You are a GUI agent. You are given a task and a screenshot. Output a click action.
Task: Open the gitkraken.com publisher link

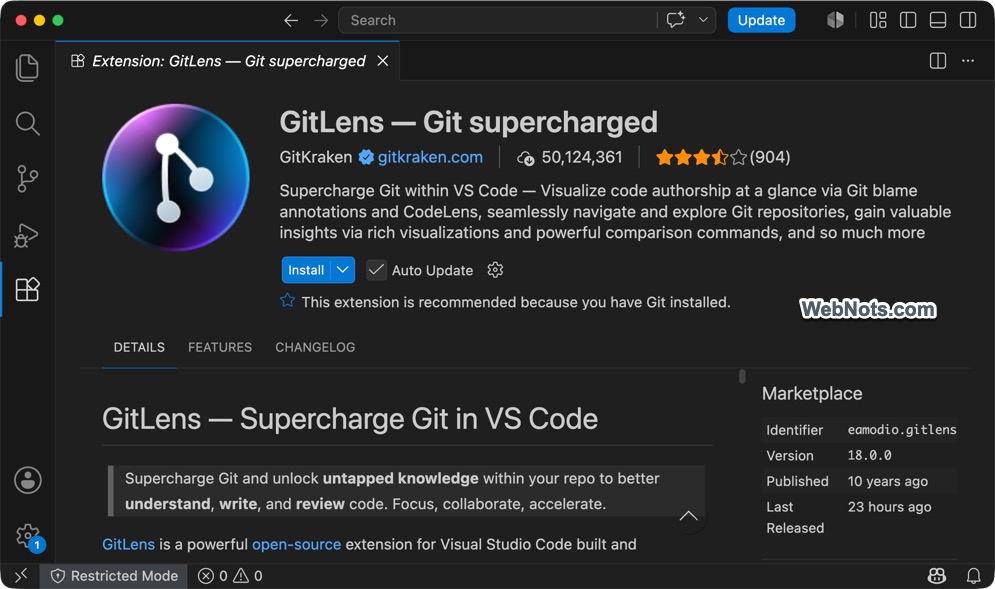(x=430, y=157)
